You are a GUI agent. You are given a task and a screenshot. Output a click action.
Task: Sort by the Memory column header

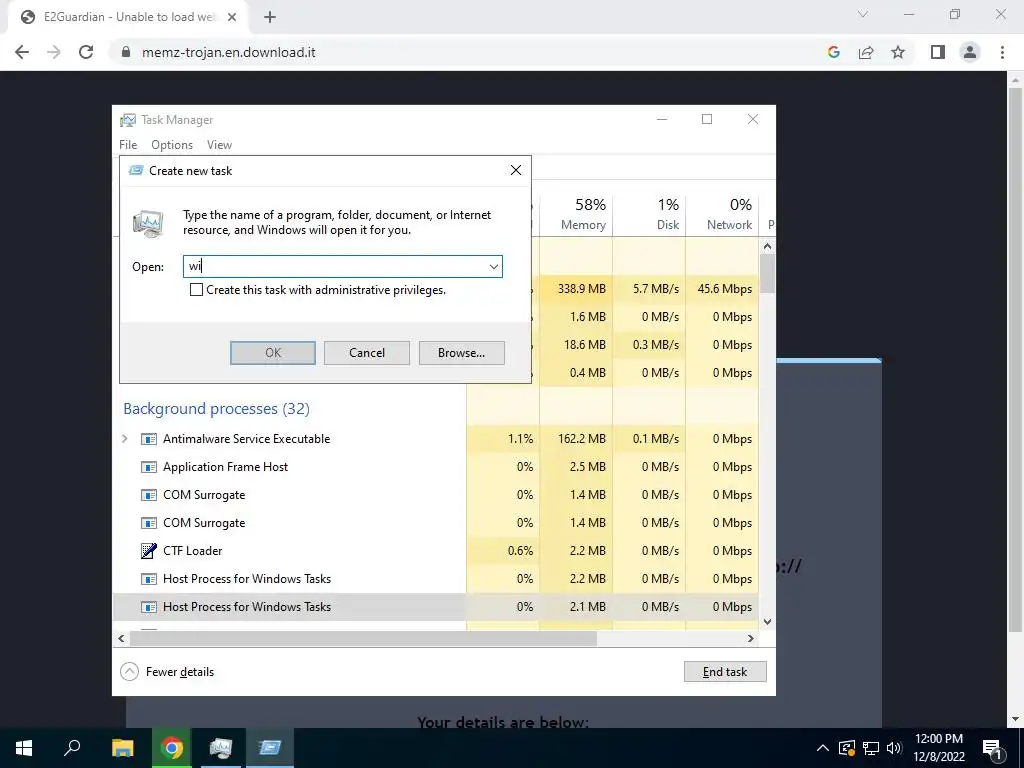tap(576, 214)
